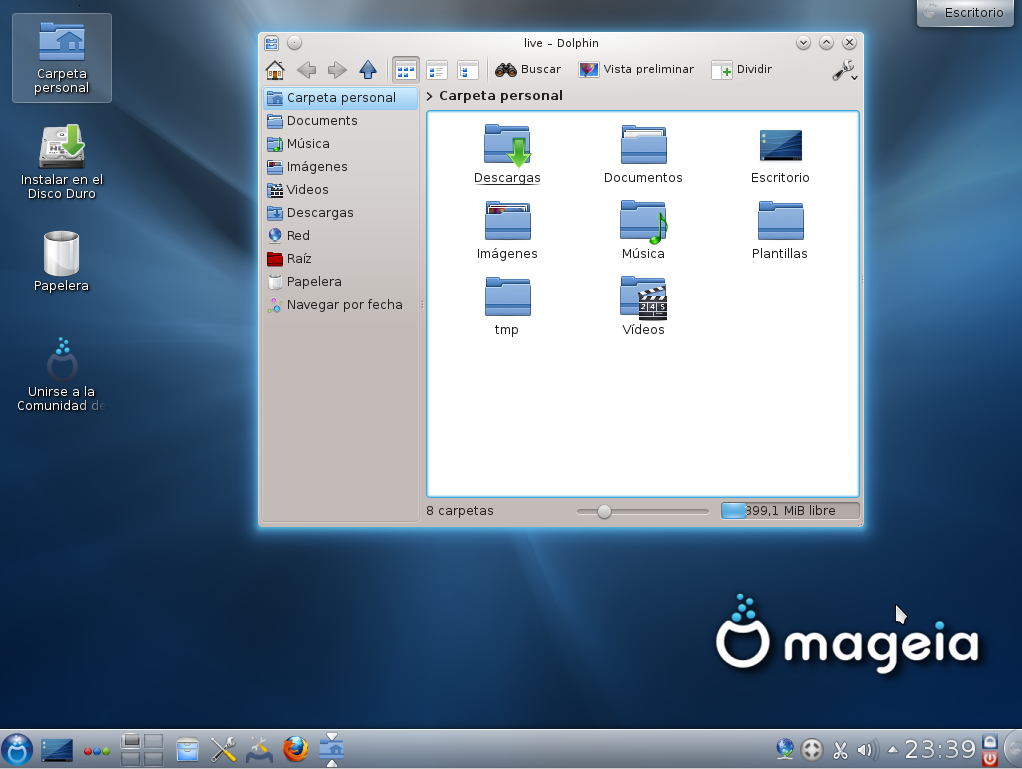Viewport: 1022px width, 769px height.
Task: Click the 8 carpetas status text
Action: [460, 511]
